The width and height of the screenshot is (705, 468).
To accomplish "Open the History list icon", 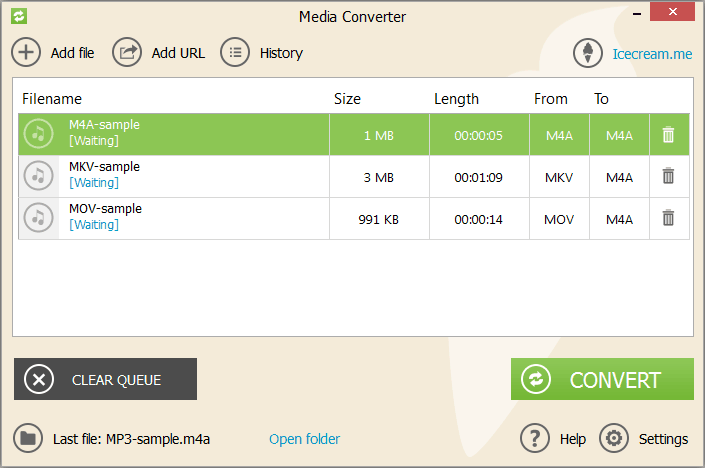I will pos(235,53).
